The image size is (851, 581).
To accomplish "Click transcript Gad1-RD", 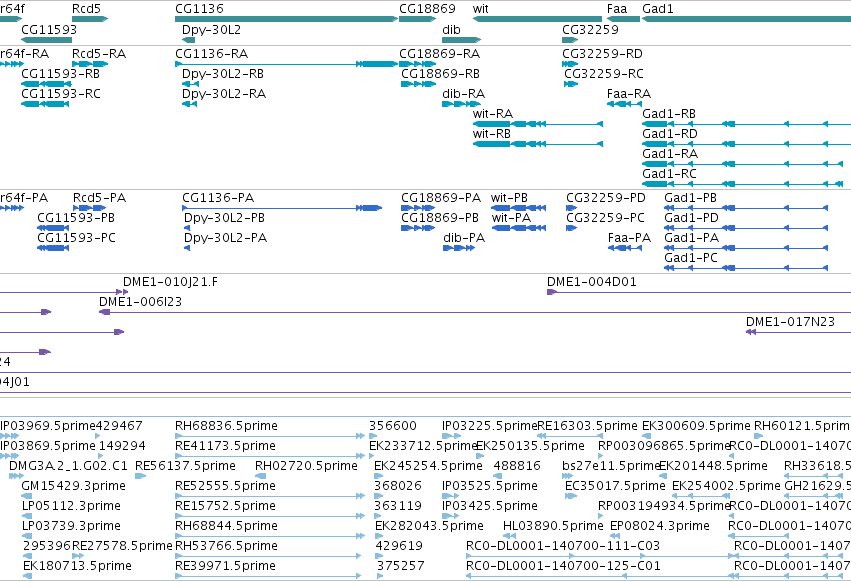I will [746, 144].
